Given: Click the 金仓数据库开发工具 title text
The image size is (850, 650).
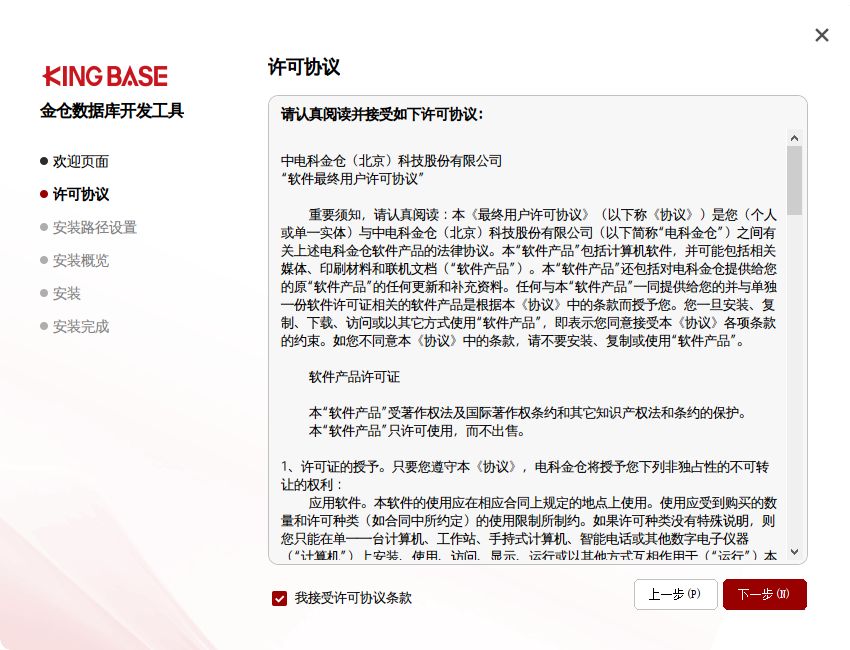Looking at the screenshot, I should (112, 111).
